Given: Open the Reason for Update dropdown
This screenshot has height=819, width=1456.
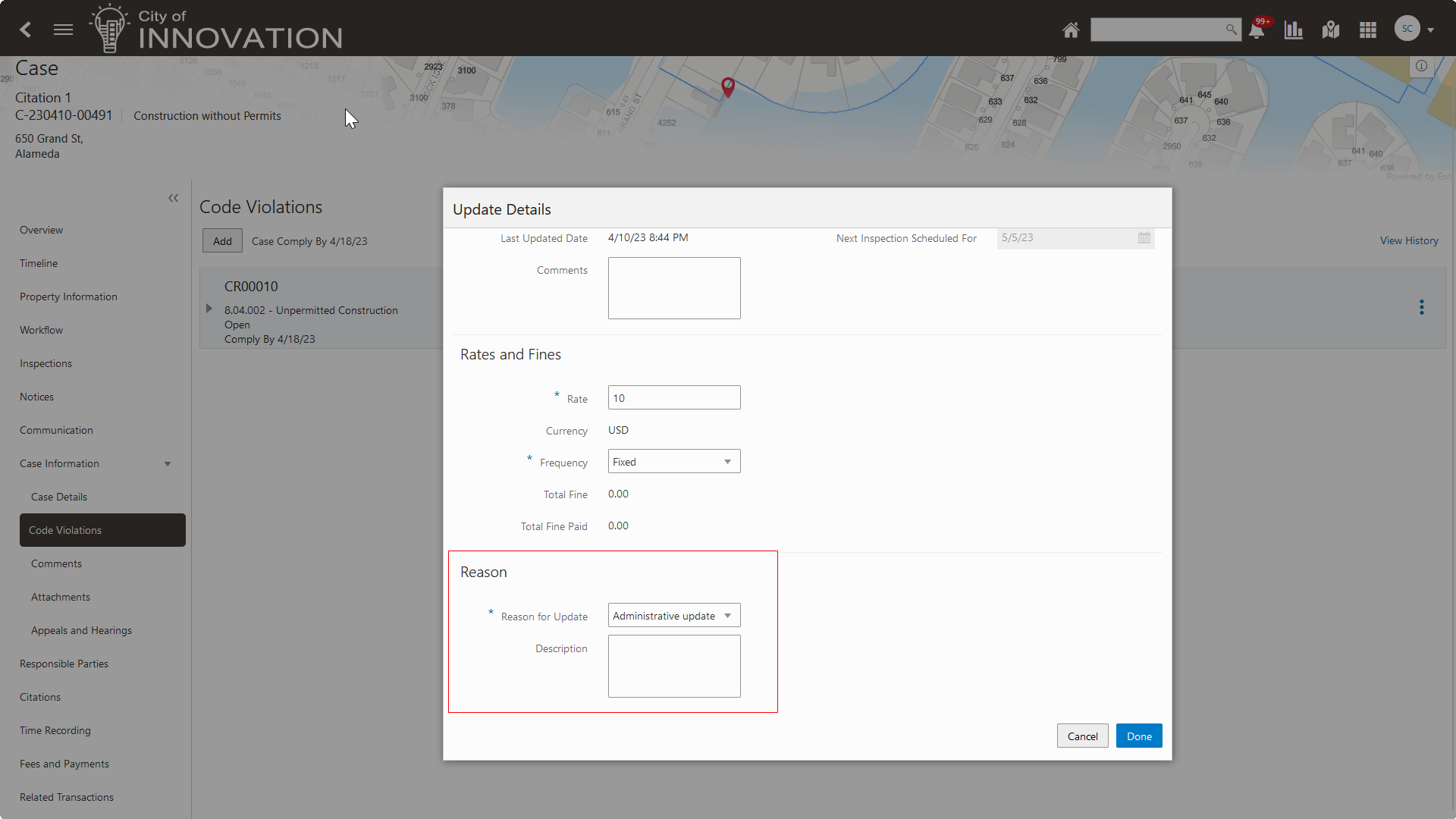Looking at the screenshot, I should click(x=674, y=616).
